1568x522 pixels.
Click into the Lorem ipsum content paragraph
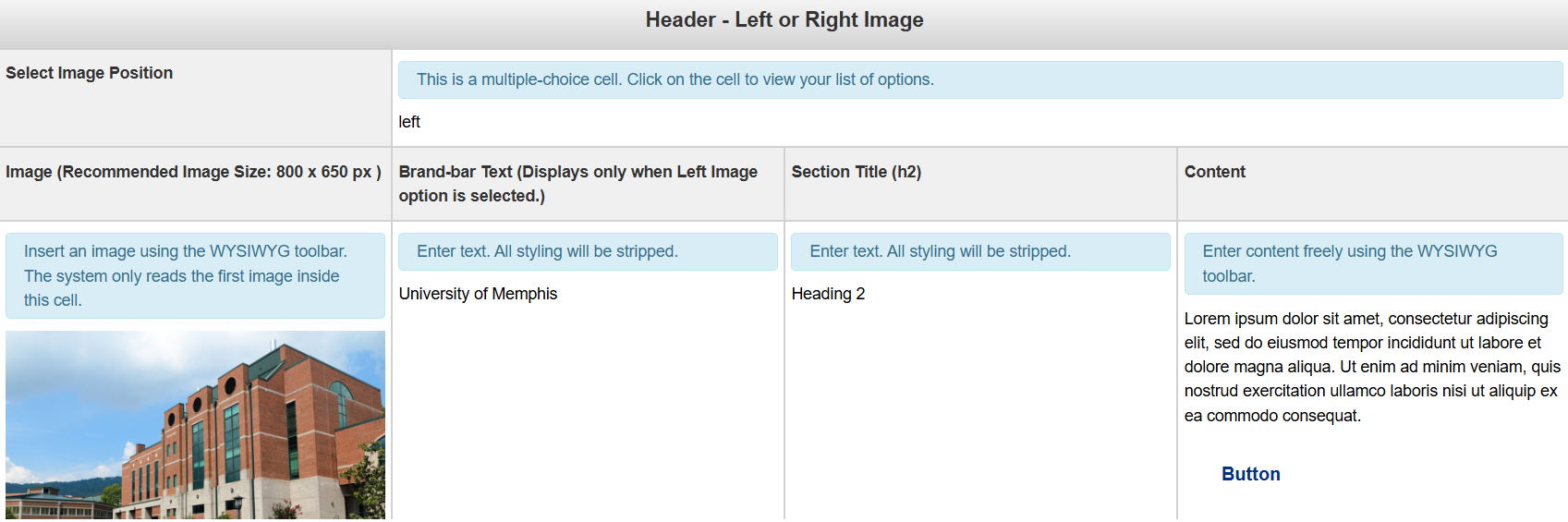pyautogui.click(x=1371, y=367)
